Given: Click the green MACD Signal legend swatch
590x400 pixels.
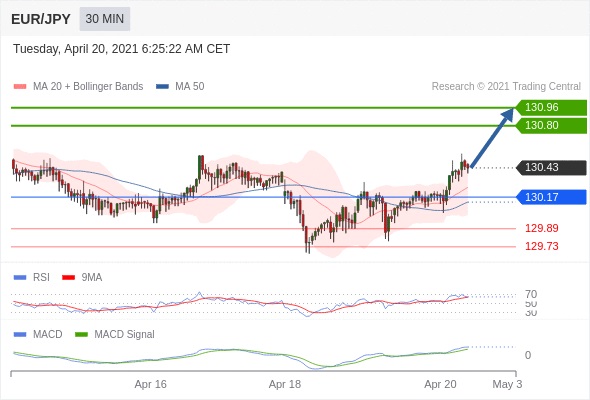Looking at the screenshot, I should pos(81,335).
